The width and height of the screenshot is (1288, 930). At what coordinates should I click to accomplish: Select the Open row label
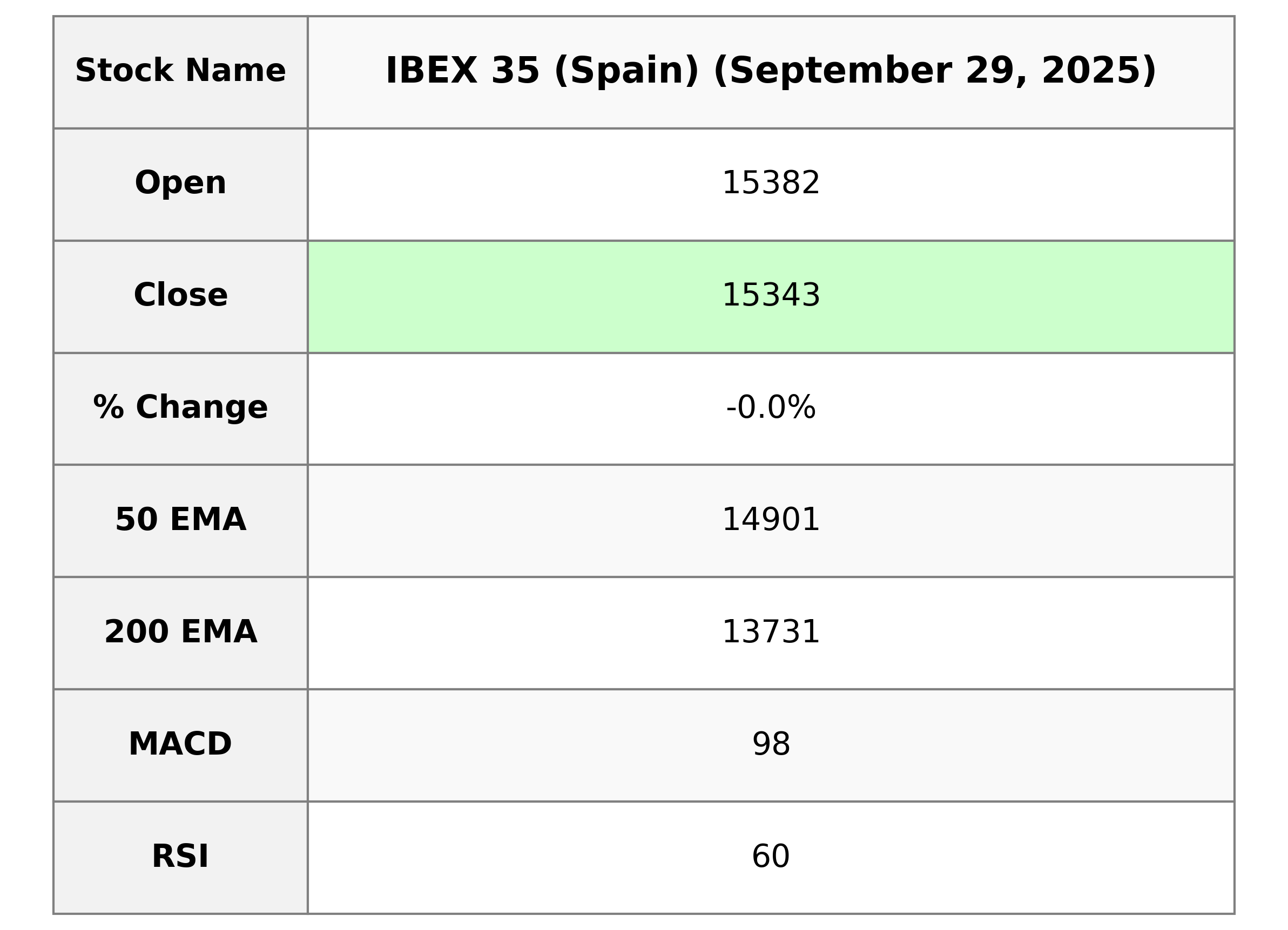[x=180, y=184]
